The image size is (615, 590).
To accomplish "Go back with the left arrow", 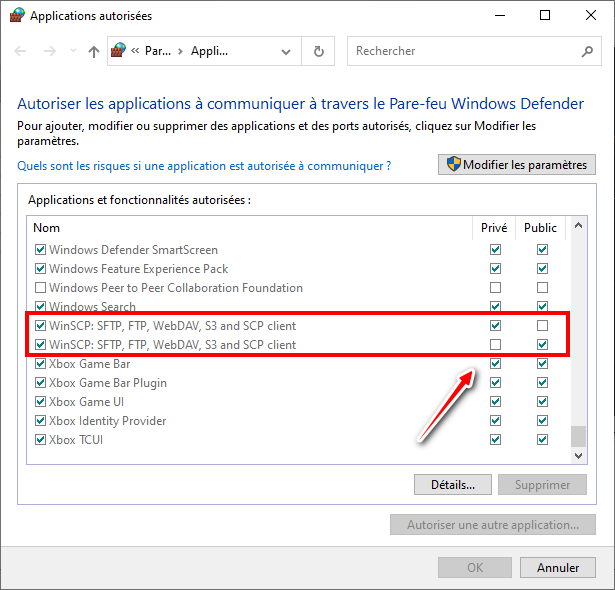I will pos(20,51).
